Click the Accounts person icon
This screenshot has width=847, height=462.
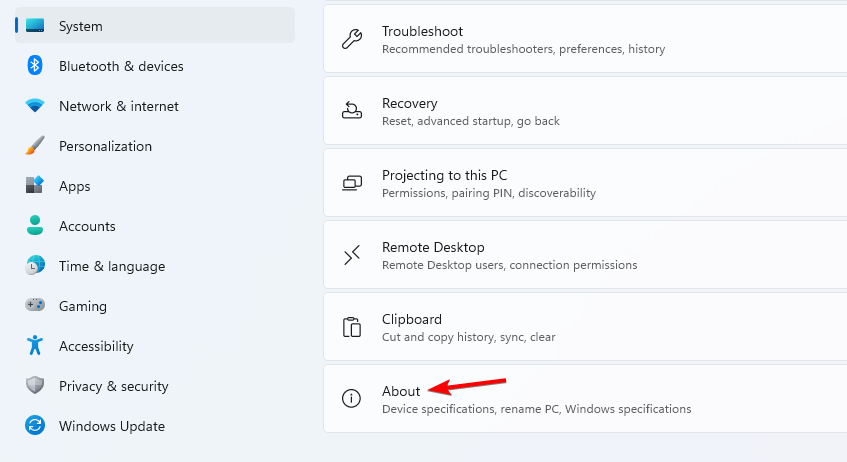35,225
